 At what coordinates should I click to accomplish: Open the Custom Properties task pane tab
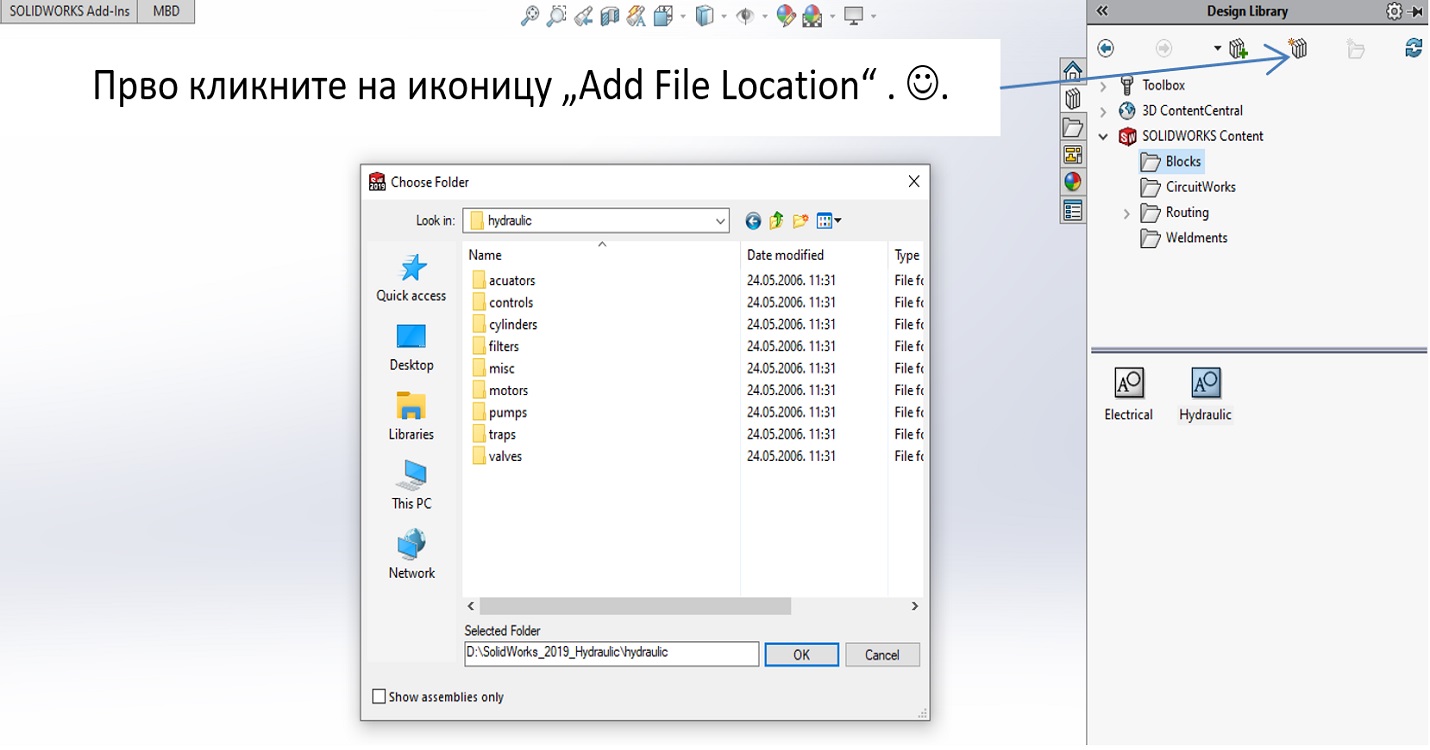point(1072,210)
